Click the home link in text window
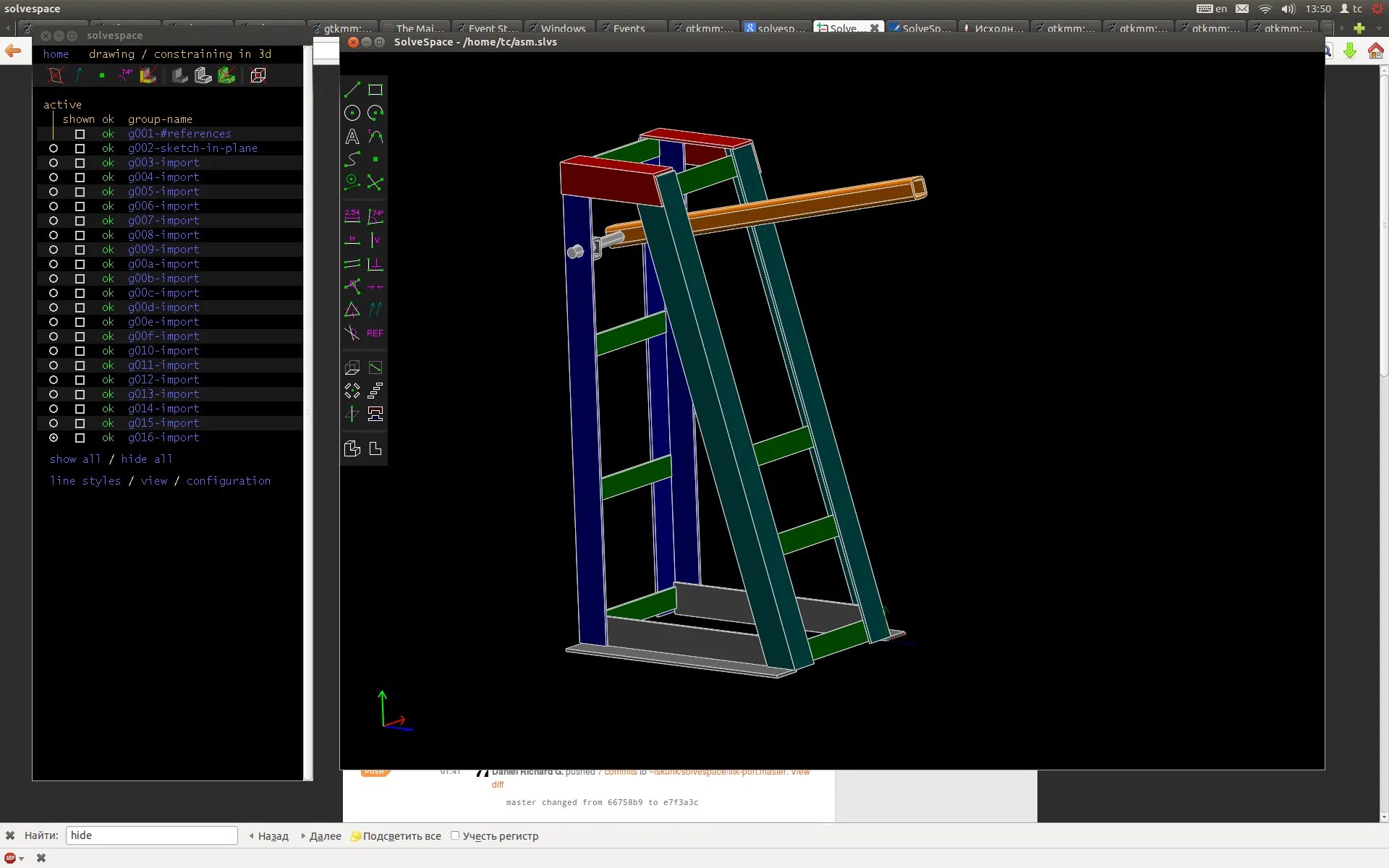This screenshot has height=868, width=1389. coord(56,54)
